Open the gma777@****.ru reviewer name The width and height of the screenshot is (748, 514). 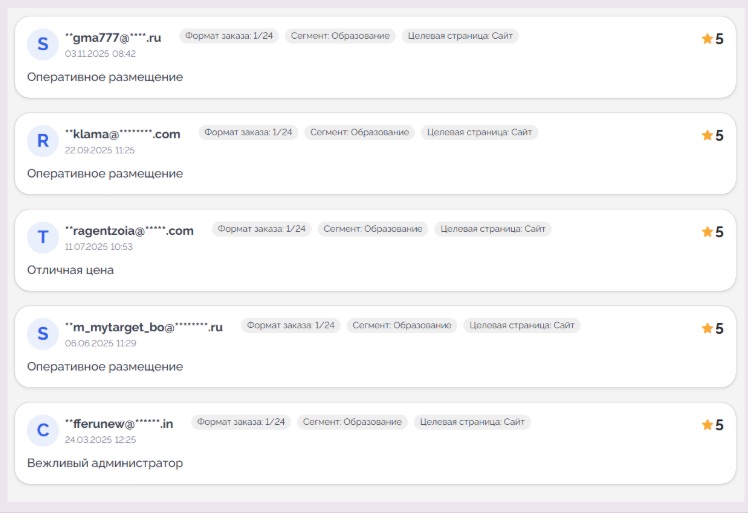(x=113, y=38)
